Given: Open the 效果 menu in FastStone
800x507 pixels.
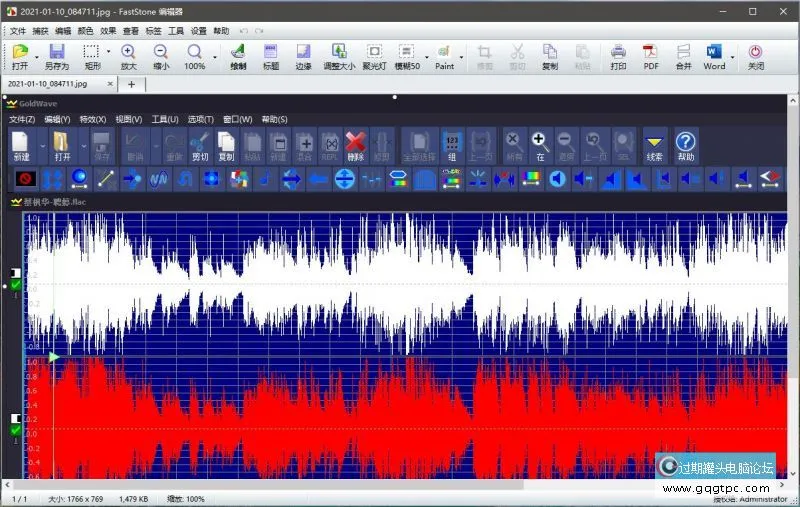Looking at the screenshot, I should pyautogui.click(x=108, y=31).
